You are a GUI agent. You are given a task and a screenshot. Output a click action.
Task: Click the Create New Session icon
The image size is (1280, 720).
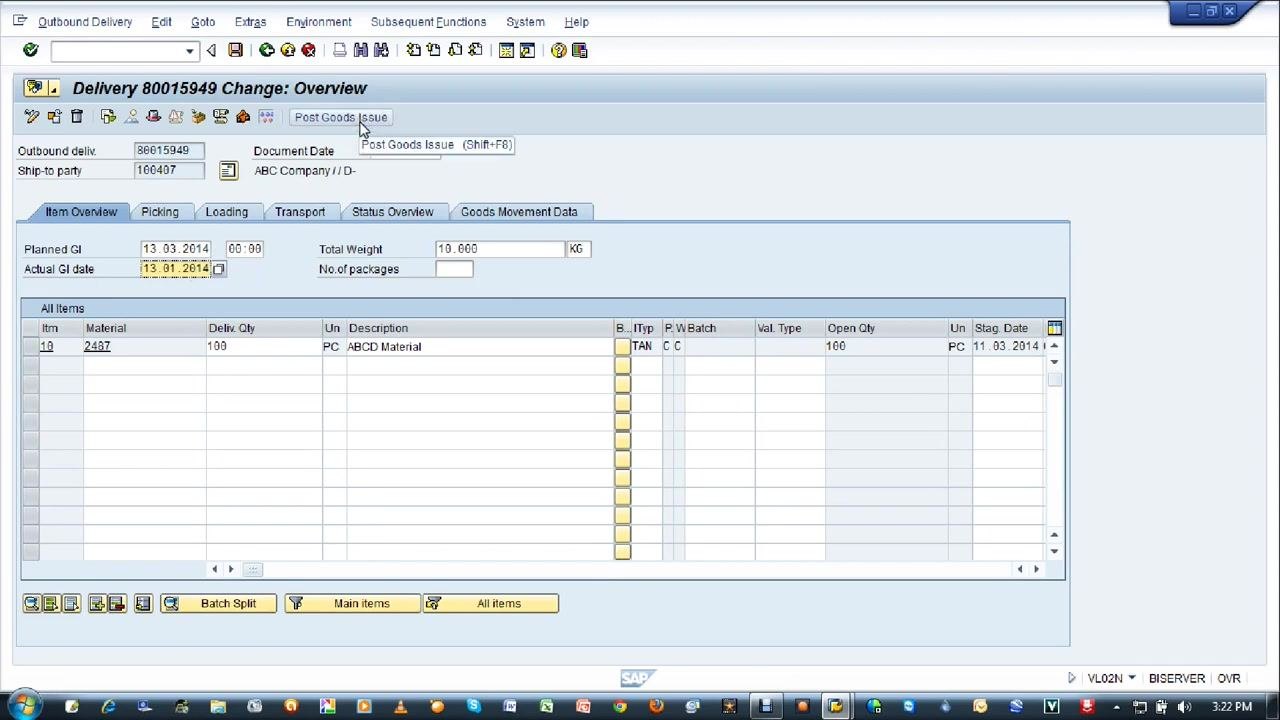pyautogui.click(x=506, y=50)
